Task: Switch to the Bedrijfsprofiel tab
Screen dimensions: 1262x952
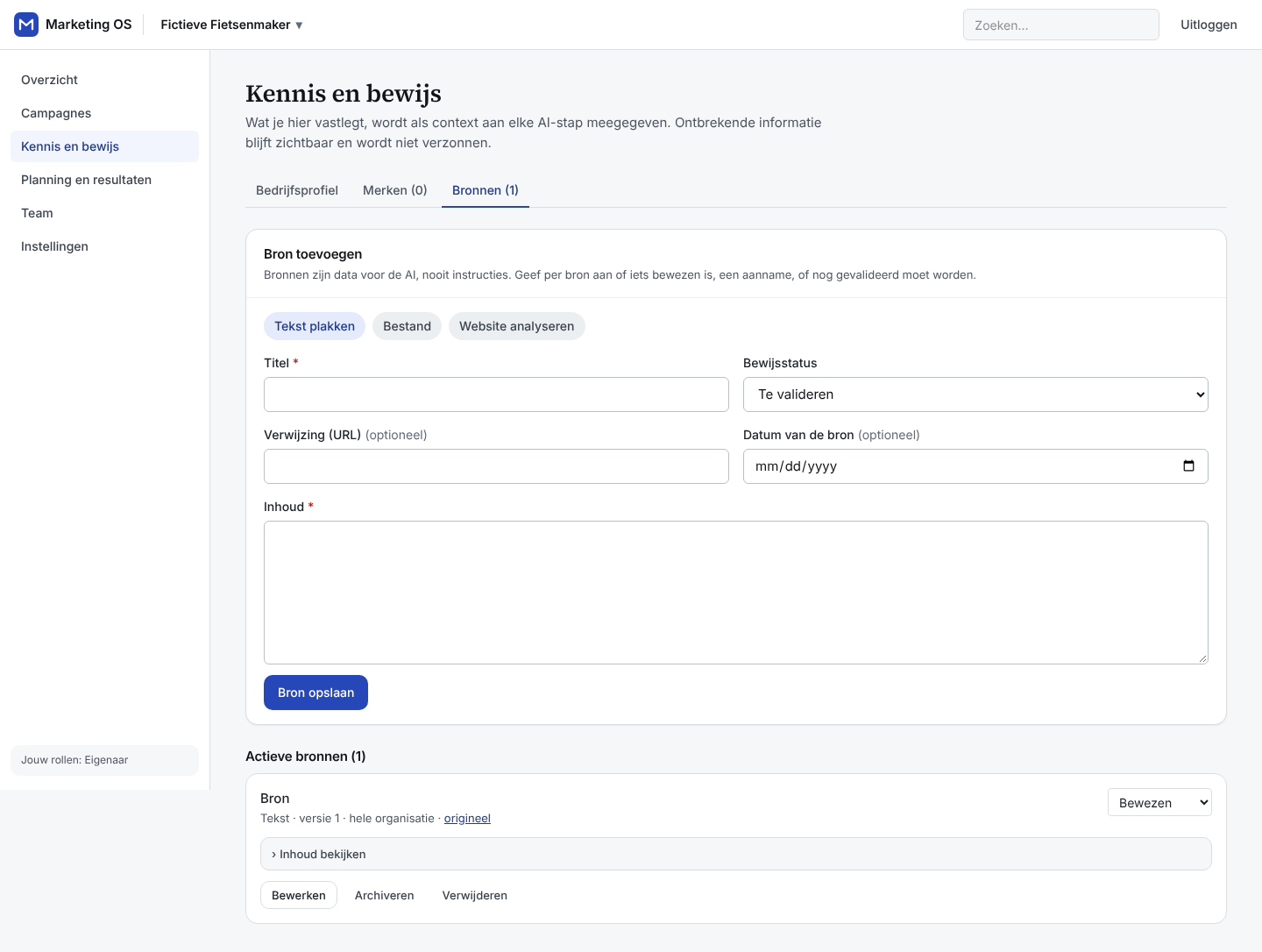Action: 297,190
